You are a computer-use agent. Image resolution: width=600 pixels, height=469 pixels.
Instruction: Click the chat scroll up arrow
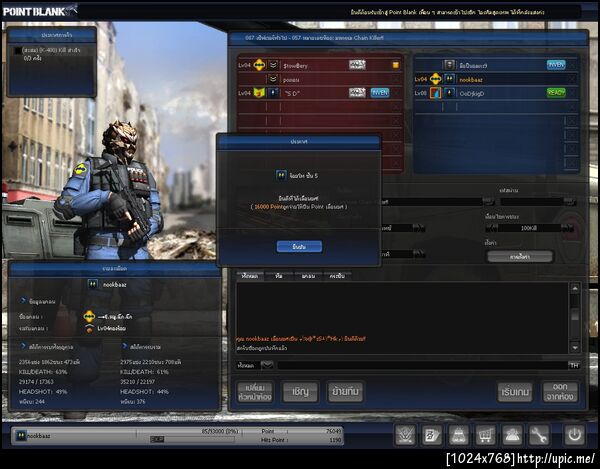coord(574,288)
